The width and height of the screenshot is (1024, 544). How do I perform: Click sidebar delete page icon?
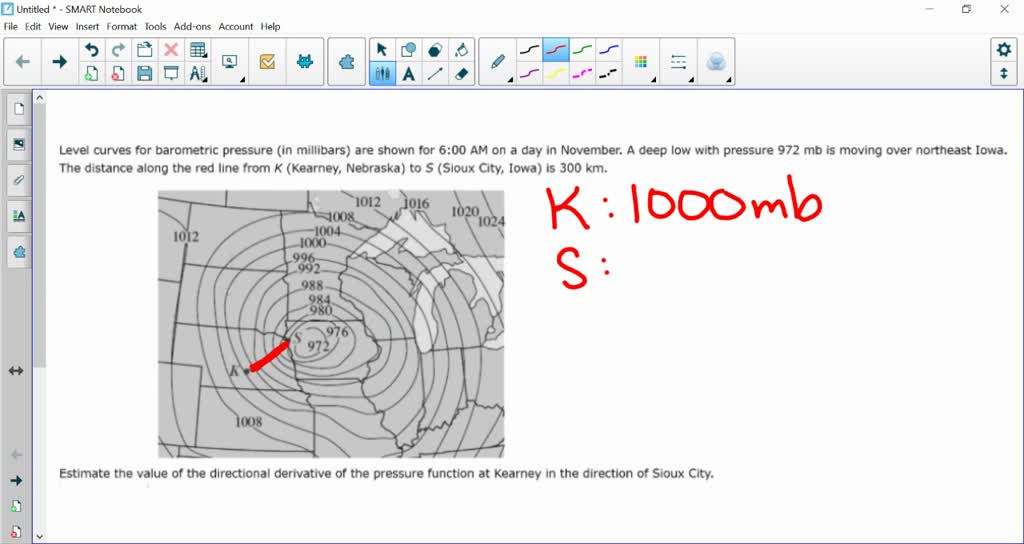pos(16,532)
